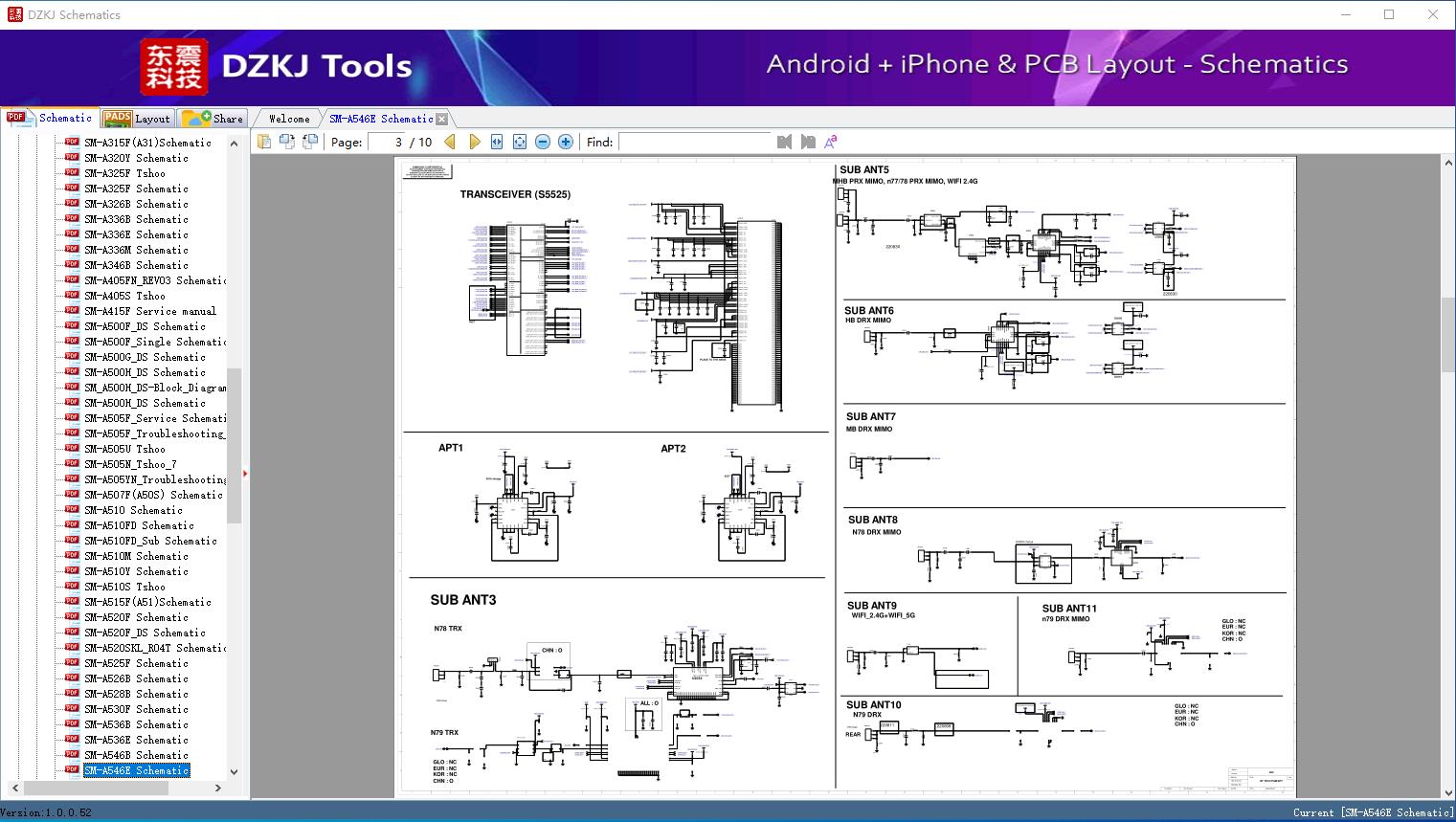Click the DZKJ red logo in banner
Image resolution: width=1456 pixels, height=822 pixels.
(x=173, y=67)
